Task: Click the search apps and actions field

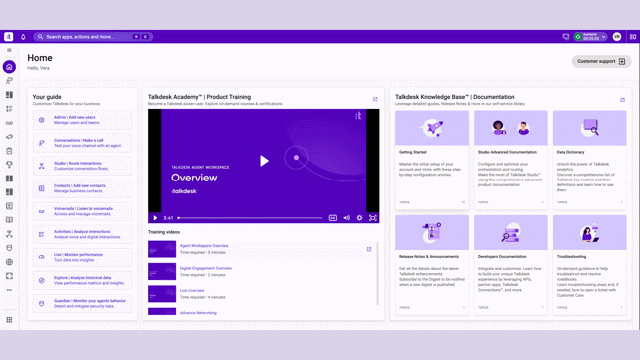Action: coord(93,37)
